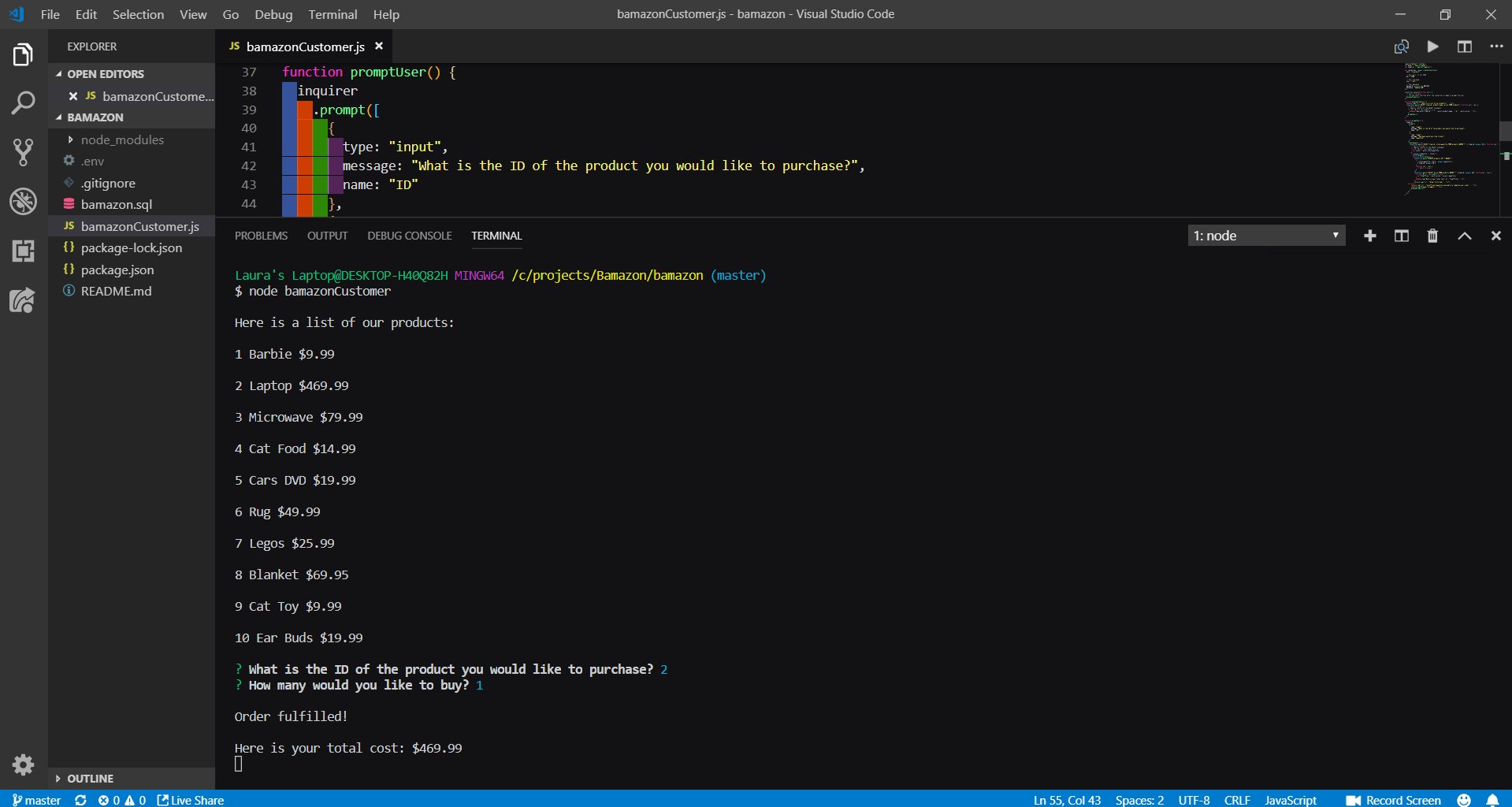Open the .env file
This screenshot has height=807, width=1512.
coord(131,161)
